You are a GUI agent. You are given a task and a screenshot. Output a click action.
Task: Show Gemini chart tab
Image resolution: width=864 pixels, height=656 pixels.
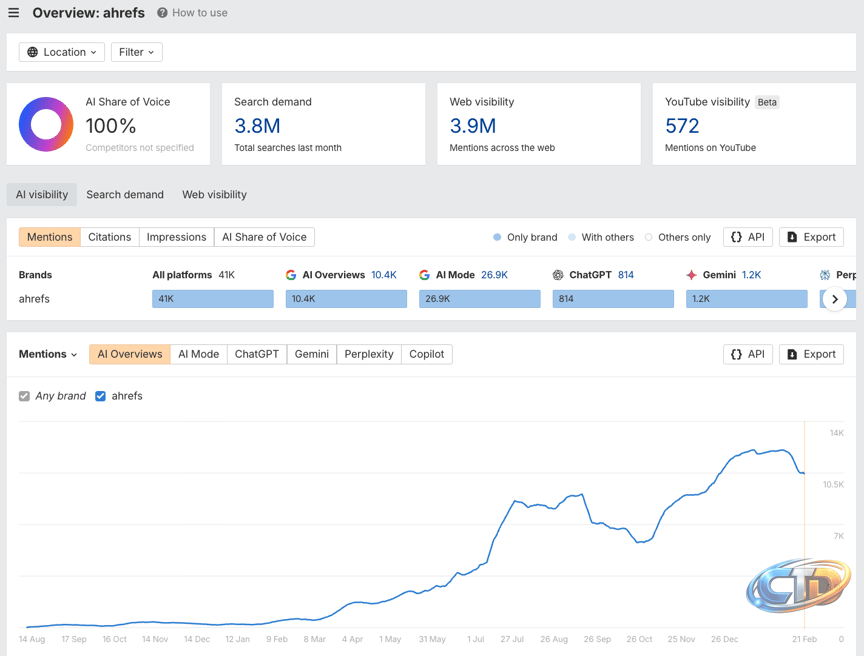311,354
